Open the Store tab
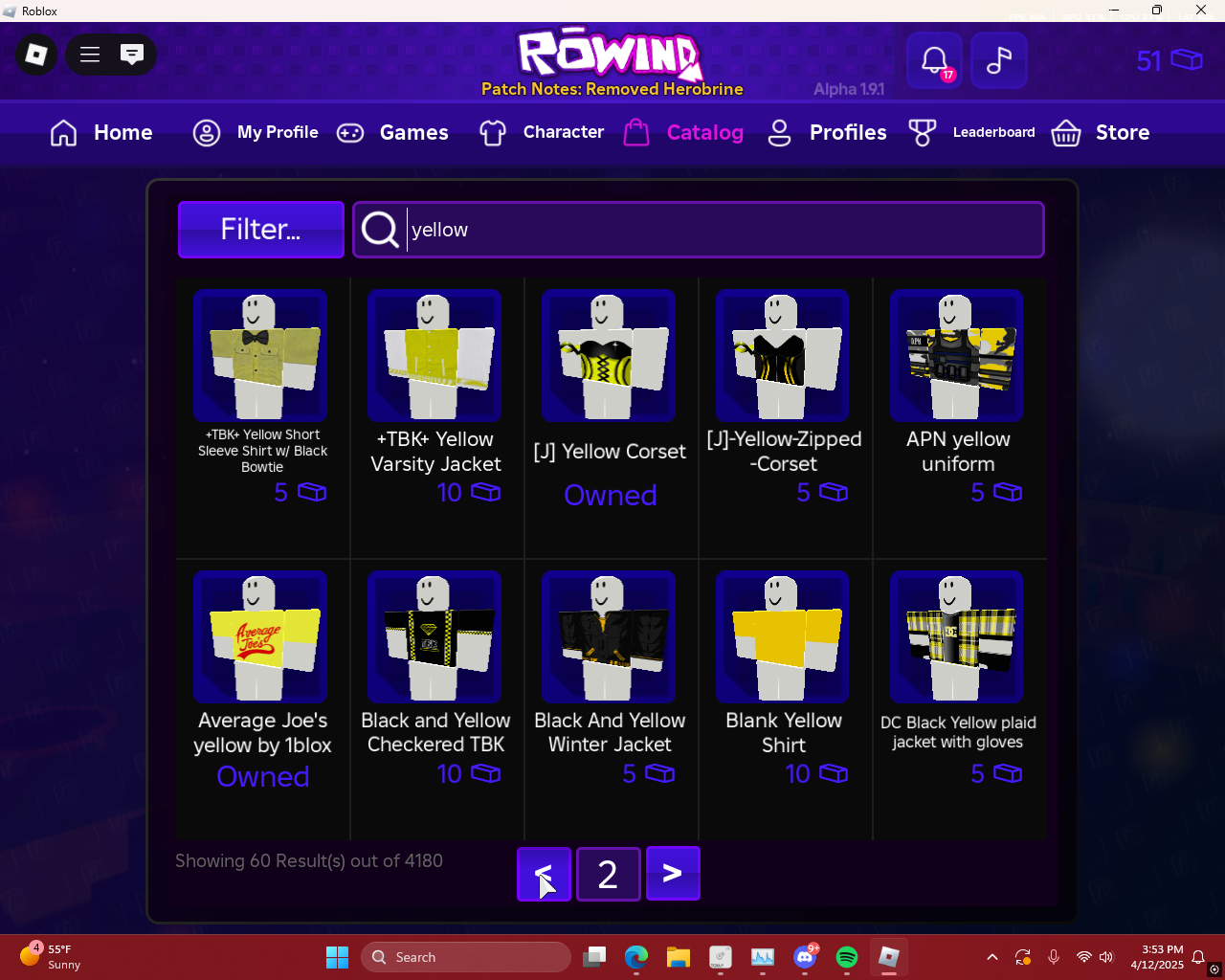 point(1101,132)
